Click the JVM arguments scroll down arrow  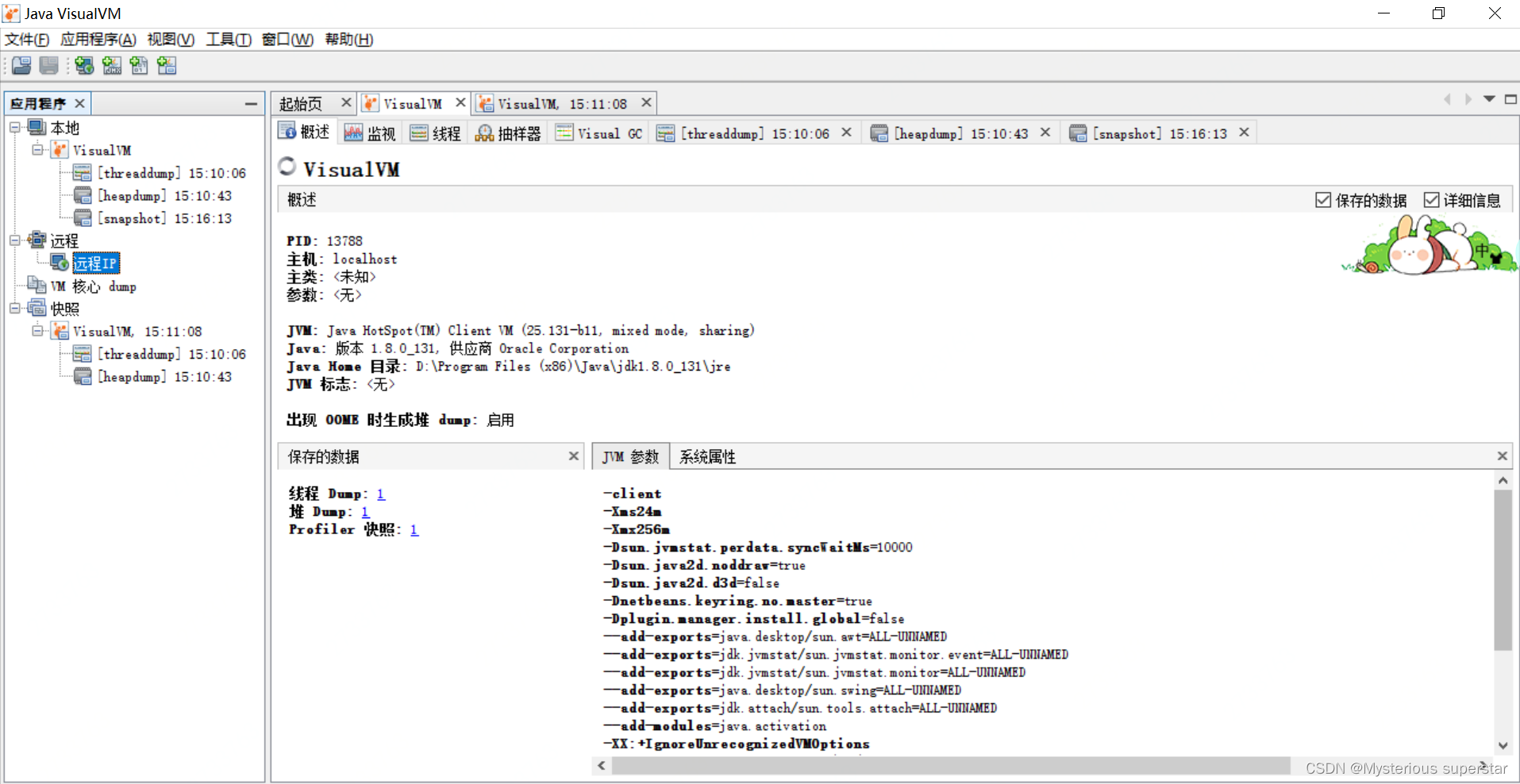coord(1503,745)
